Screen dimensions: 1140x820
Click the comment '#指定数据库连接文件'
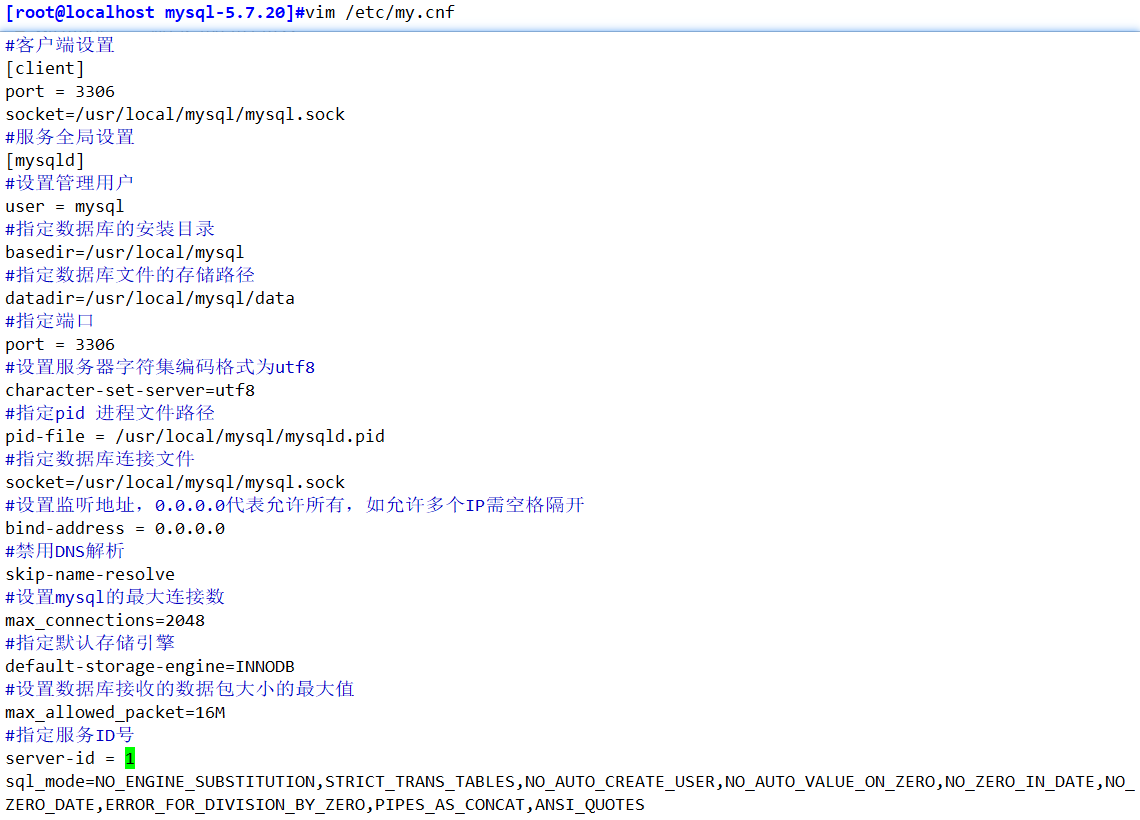click(x=100, y=459)
